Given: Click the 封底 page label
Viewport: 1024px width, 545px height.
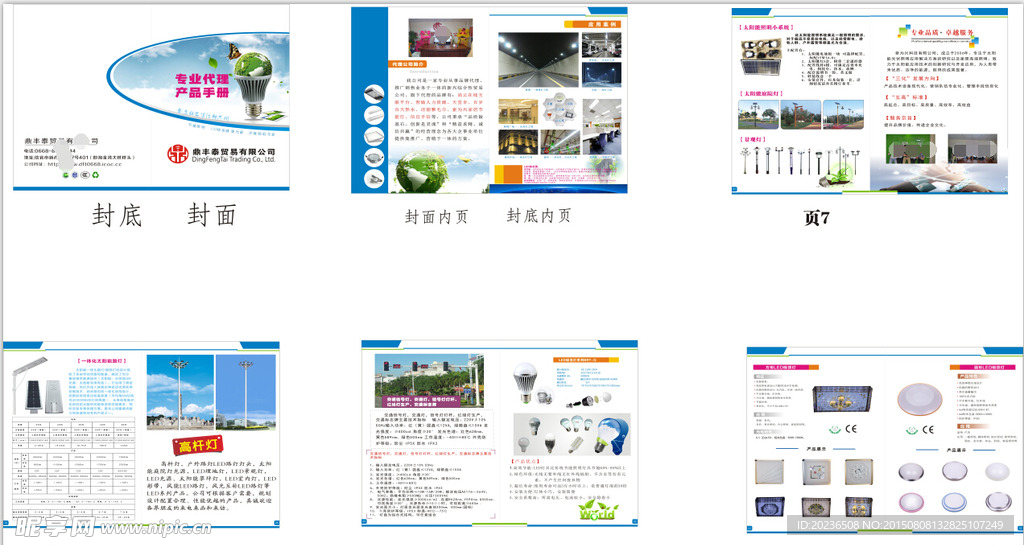Looking at the screenshot, I should 116,215.
